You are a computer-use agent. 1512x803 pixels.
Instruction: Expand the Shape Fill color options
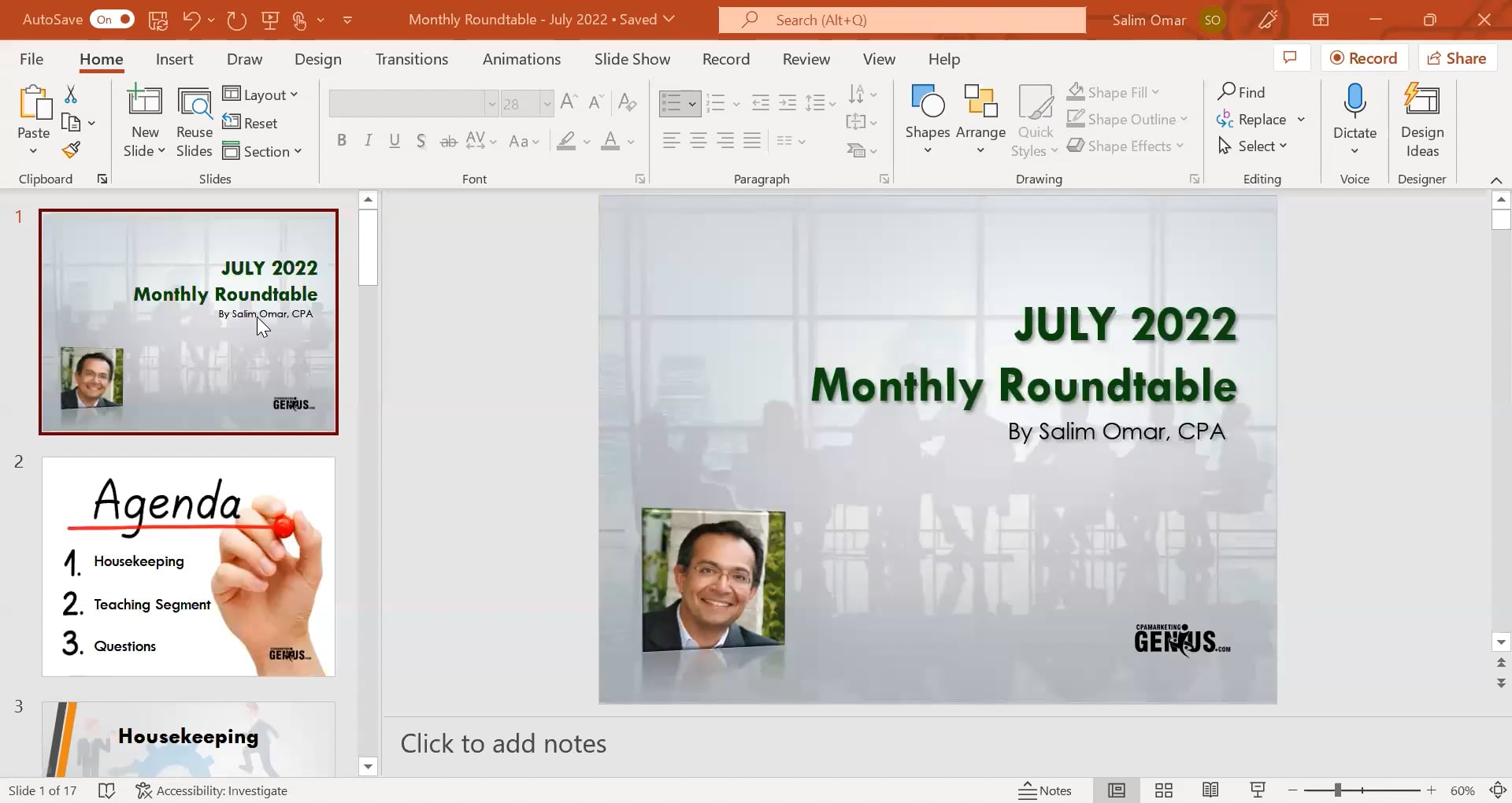coord(1154,92)
